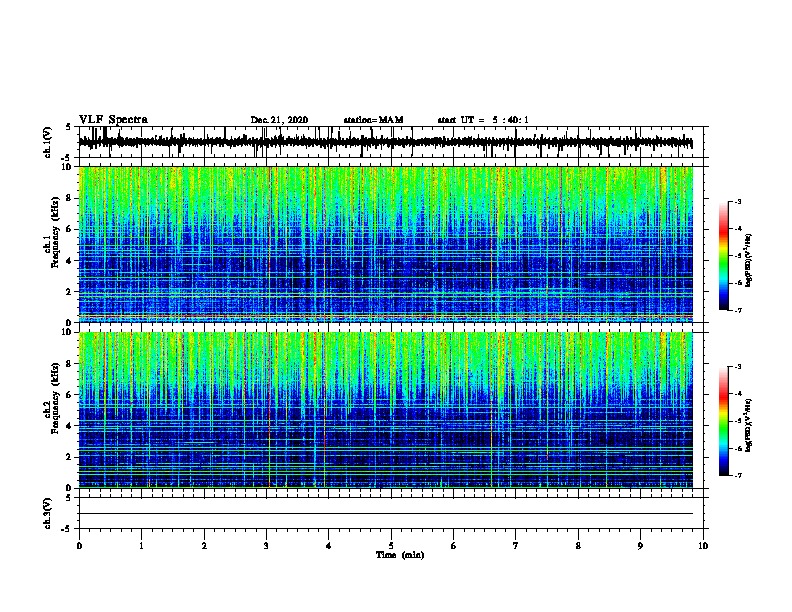The width and height of the screenshot is (792, 612).
Task: Click the ch.1 "Frequency (kHz)" axis label
Action: coord(56,231)
